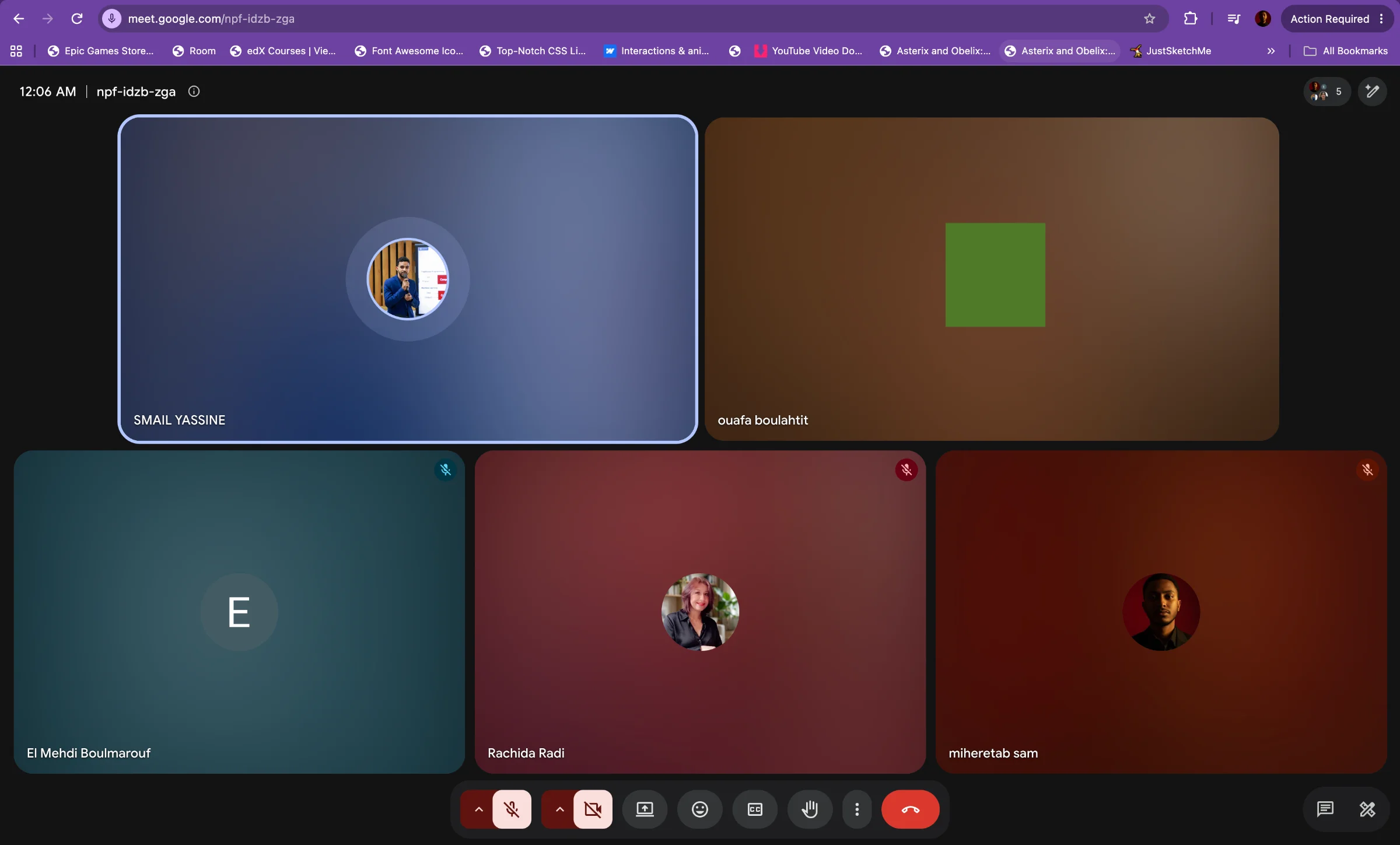Open the magic pen effects button
This screenshot has height=845, width=1400.
[x=1372, y=92]
